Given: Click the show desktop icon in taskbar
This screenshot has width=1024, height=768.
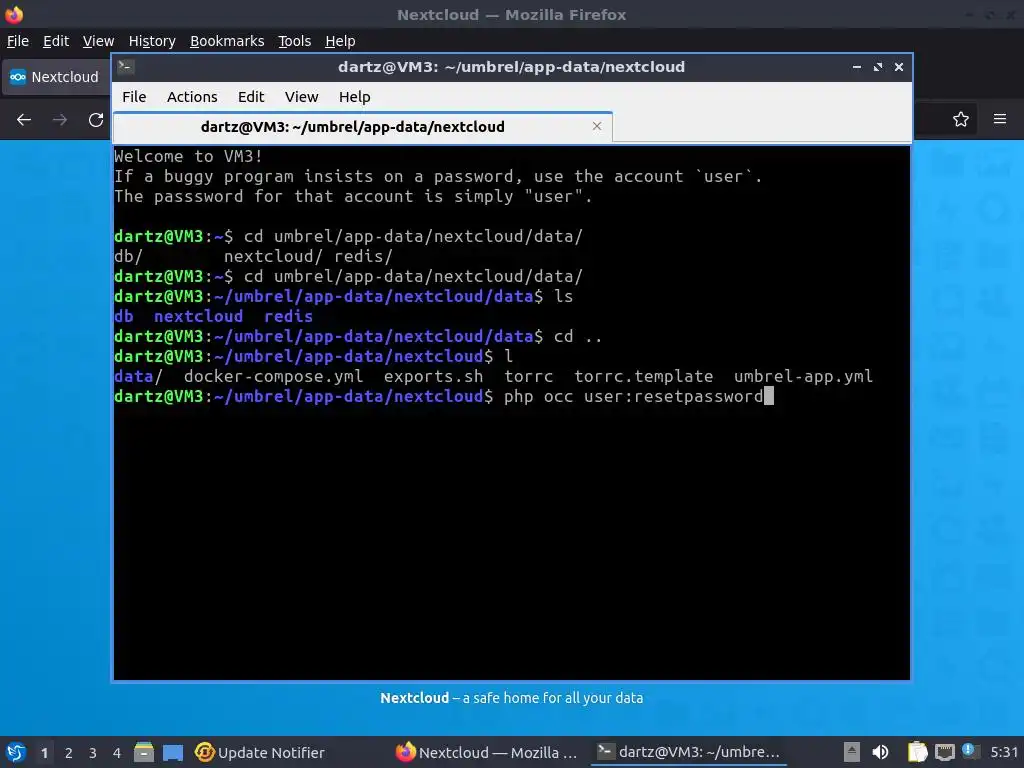Looking at the screenshot, I should tap(172, 752).
